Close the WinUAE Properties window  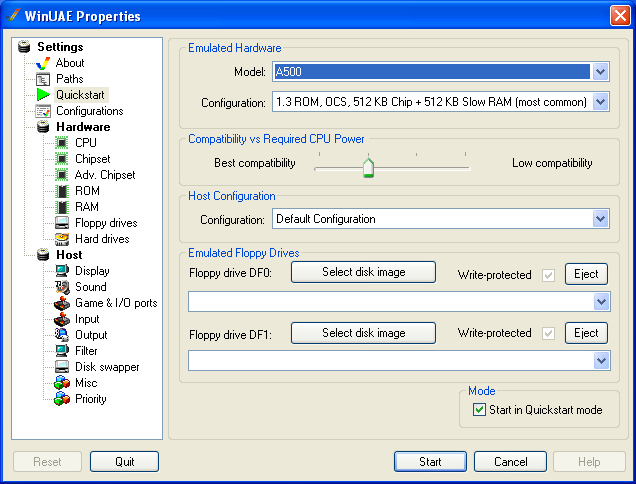click(x=620, y=16)
